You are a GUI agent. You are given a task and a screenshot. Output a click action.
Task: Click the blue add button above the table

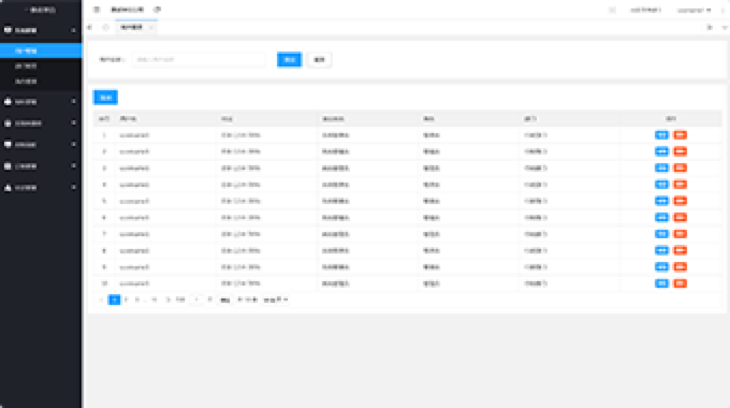105,97
